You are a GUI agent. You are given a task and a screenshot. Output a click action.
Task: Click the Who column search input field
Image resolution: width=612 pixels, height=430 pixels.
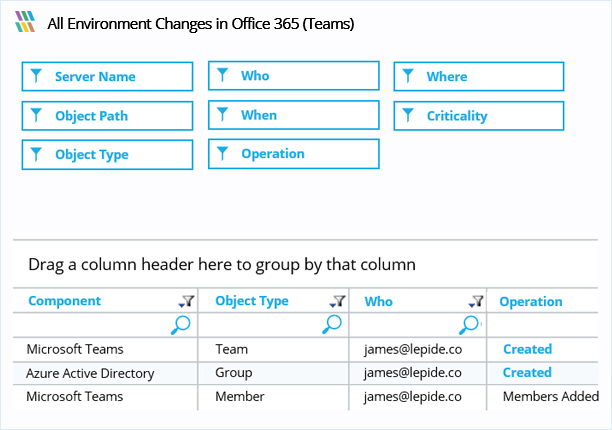point(418,325)
